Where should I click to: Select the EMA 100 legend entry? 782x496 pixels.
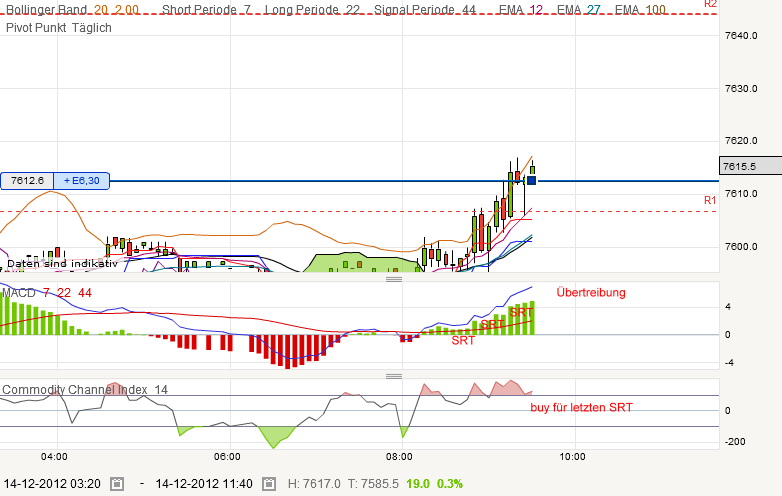(x=640, y=9)
